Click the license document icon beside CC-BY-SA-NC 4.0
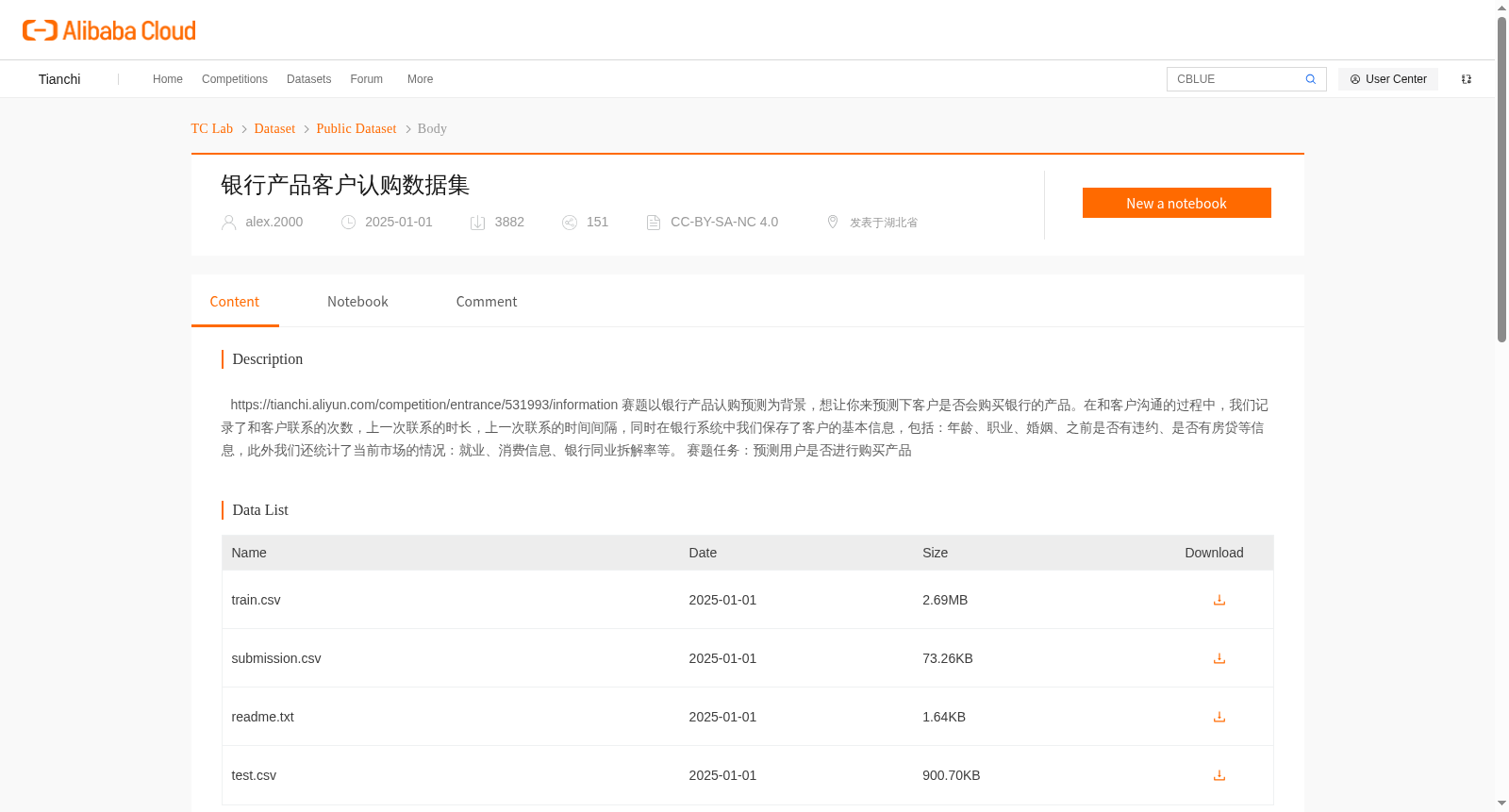Screen dimensions: 1509x812 pos(654,223)
